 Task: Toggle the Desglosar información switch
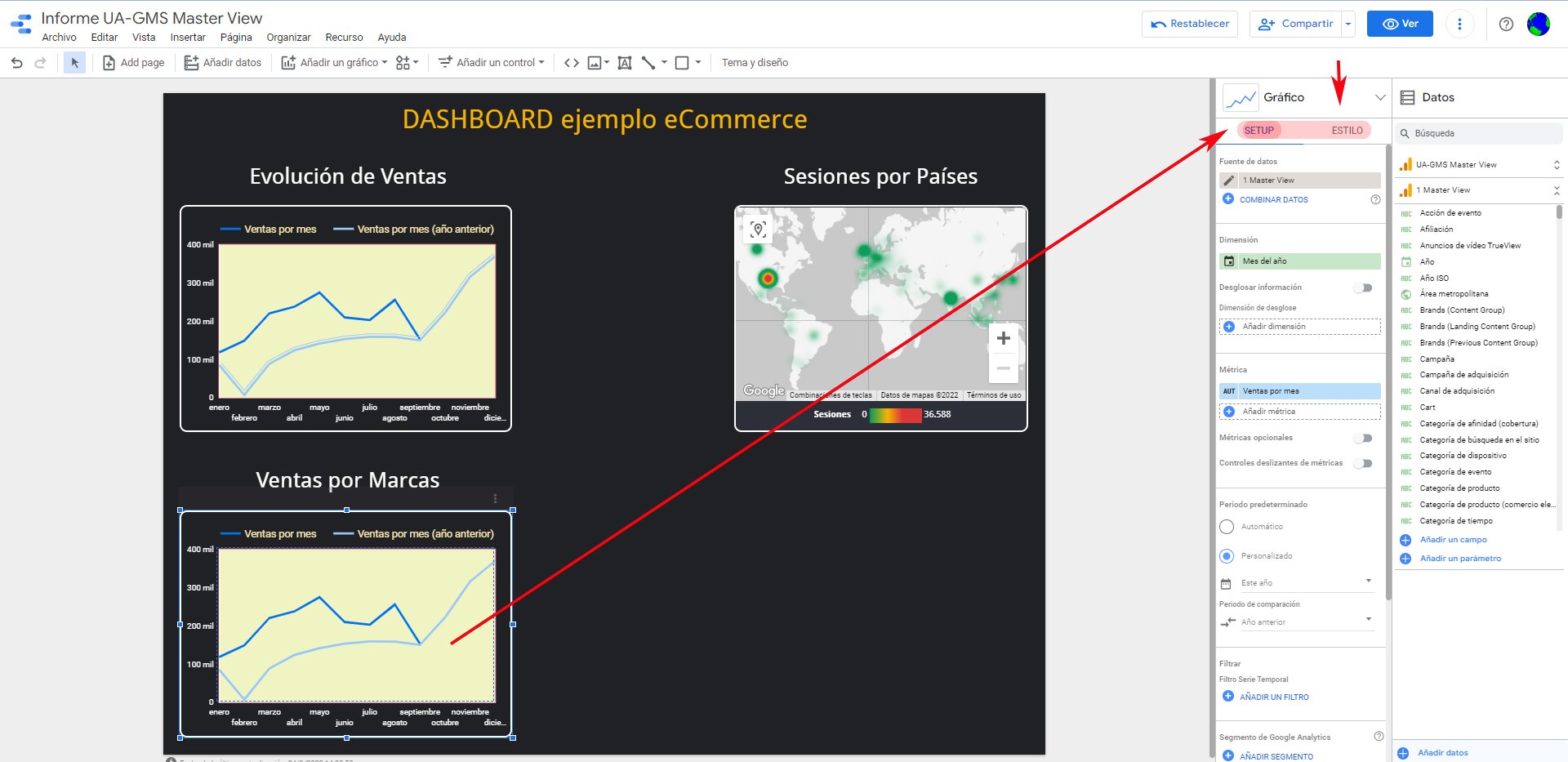1363,287
